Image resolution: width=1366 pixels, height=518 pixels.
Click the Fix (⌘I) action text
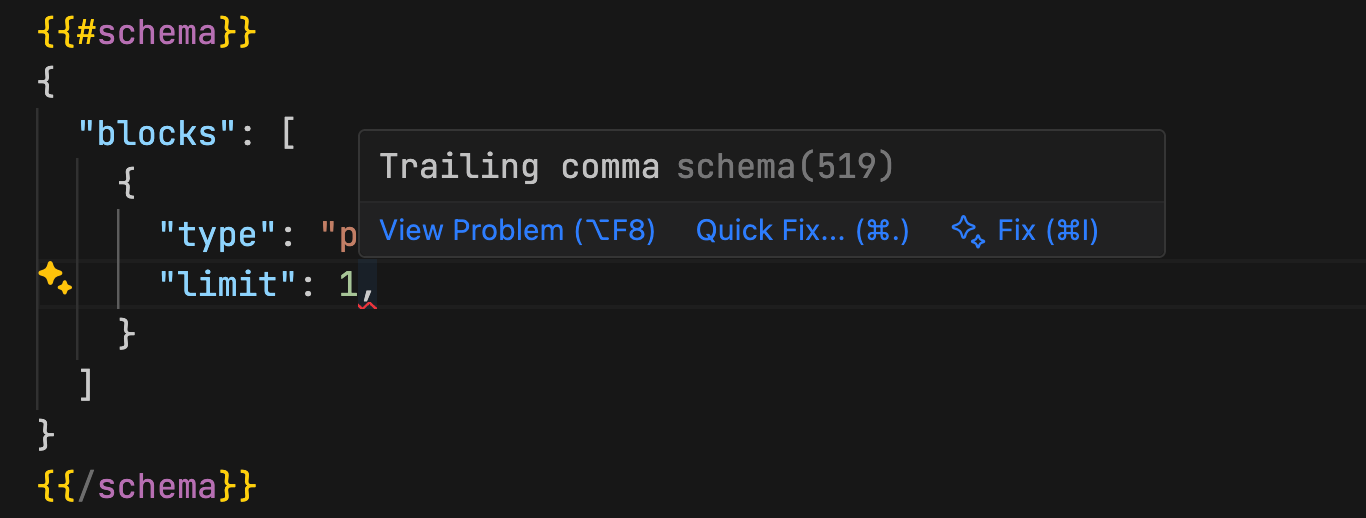pyautogui.click(x=1048, y=231)
